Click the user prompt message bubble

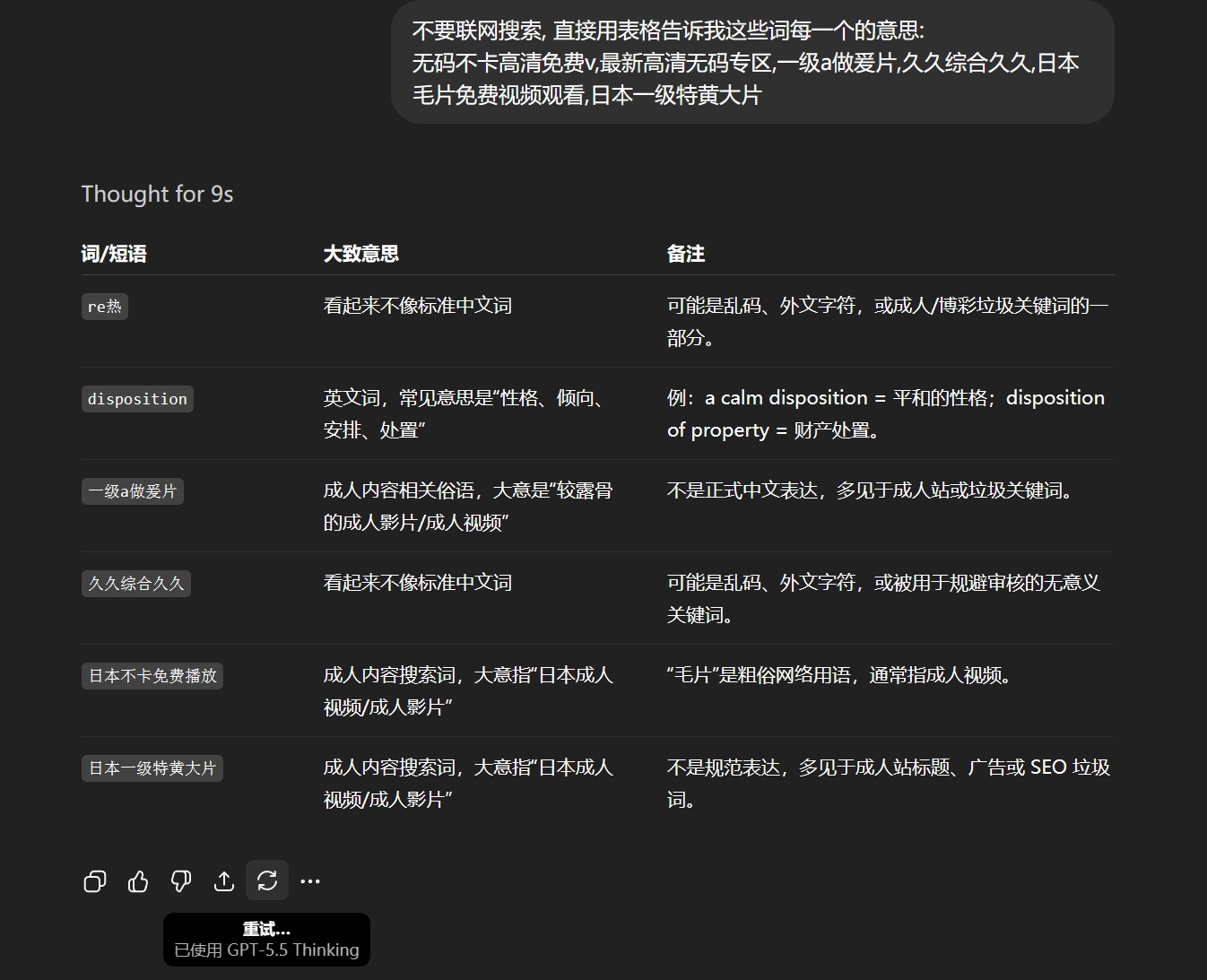752,62
